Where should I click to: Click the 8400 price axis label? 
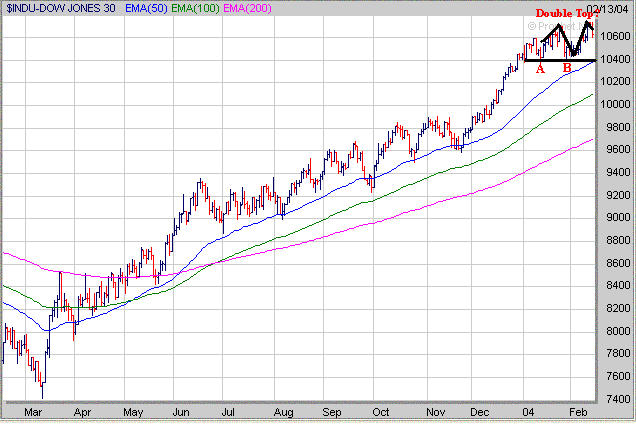[619, 285]
